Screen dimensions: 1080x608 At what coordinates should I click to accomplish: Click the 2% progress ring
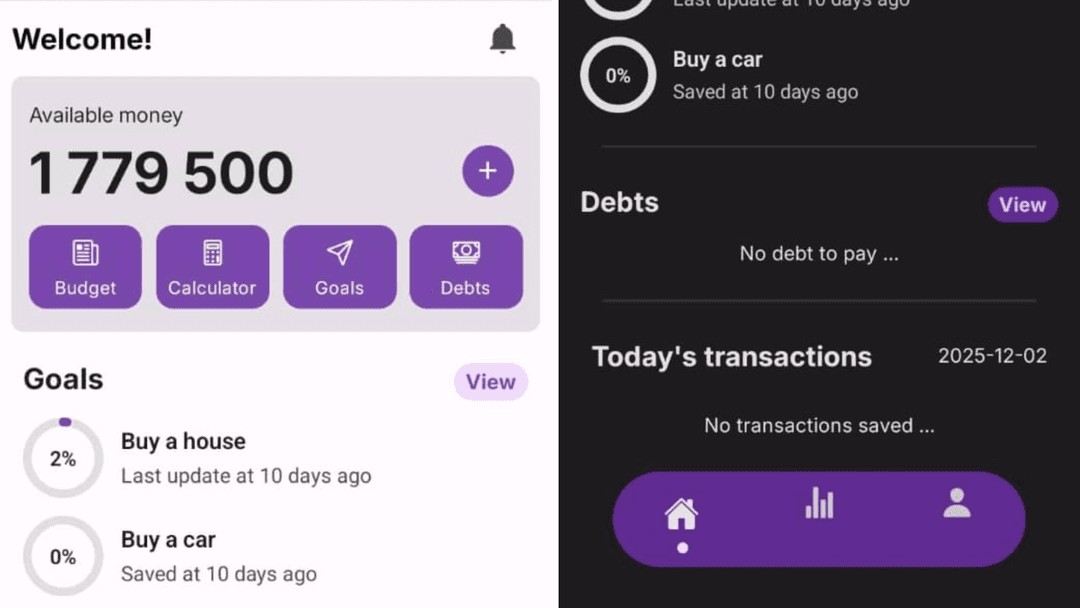coord(63,458)
